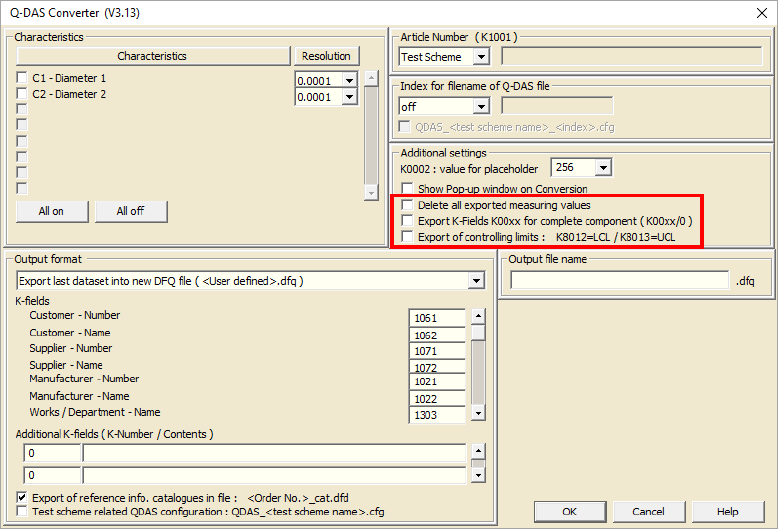Uncheck Export of reference info catalogues
This screenshot has height=529, width=778.
[22, 497]
